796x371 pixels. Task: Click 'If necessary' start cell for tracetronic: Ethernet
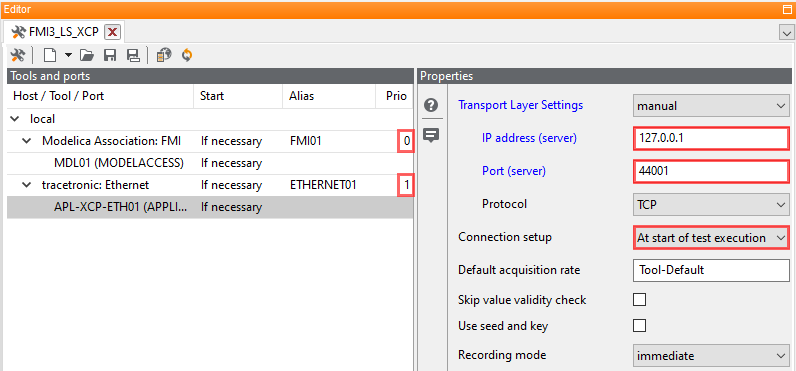[231, 185]
